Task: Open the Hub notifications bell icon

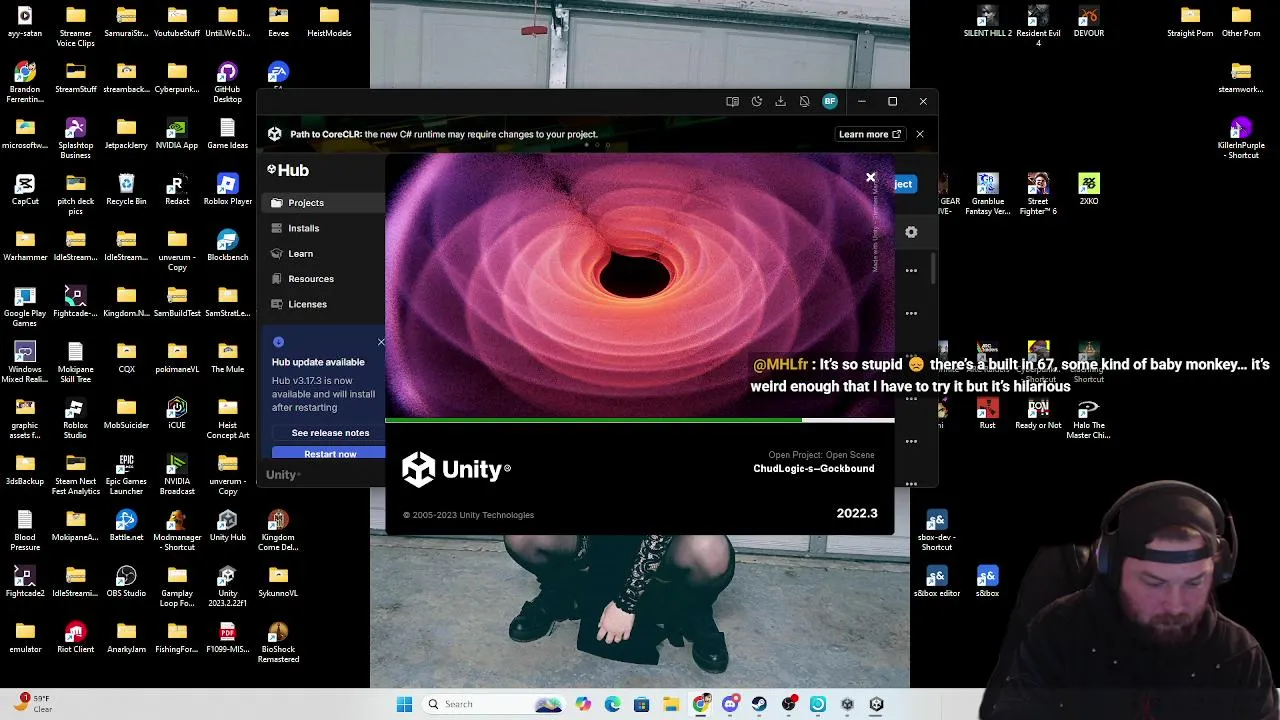Action: click(804, 101)
